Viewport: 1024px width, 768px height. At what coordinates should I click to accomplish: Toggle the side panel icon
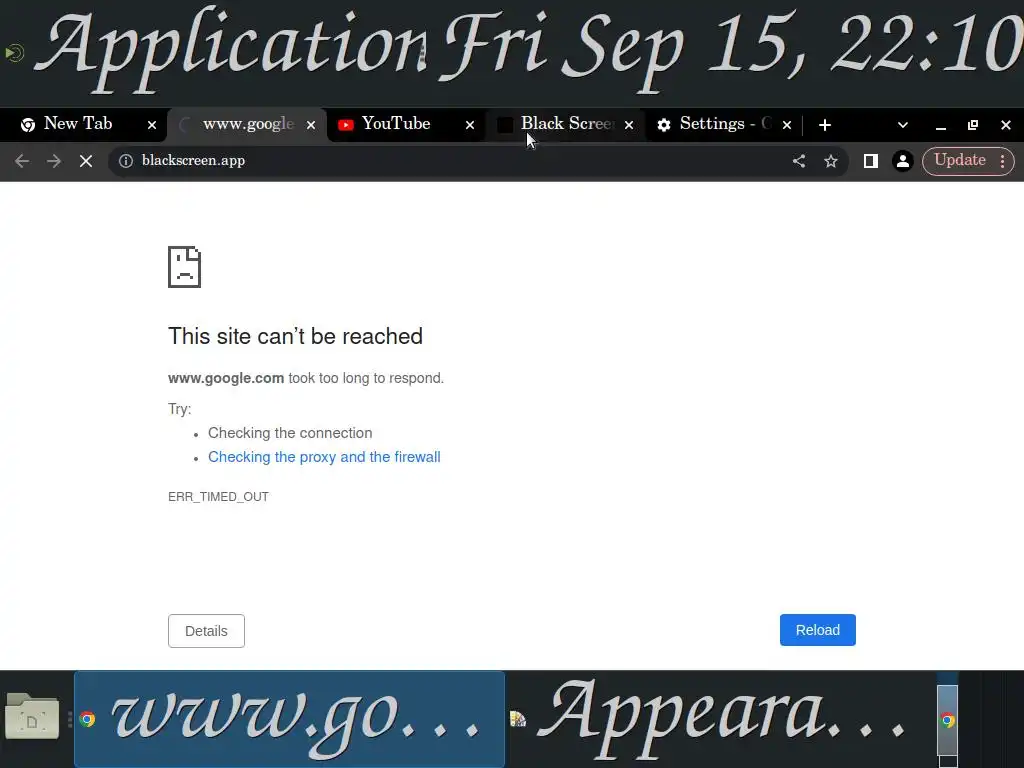click(871, 161)
